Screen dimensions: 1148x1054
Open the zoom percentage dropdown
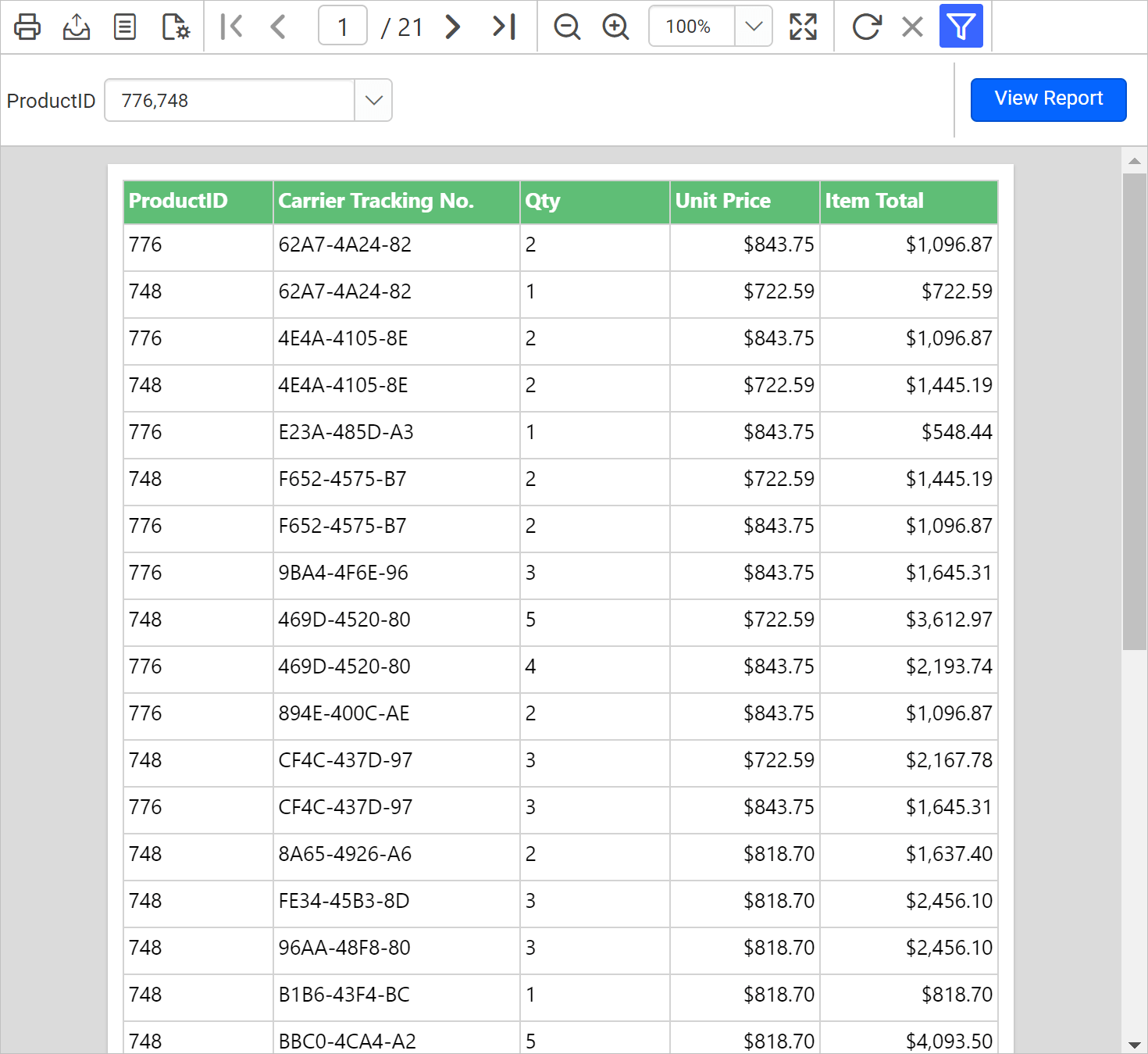[752, 26]
